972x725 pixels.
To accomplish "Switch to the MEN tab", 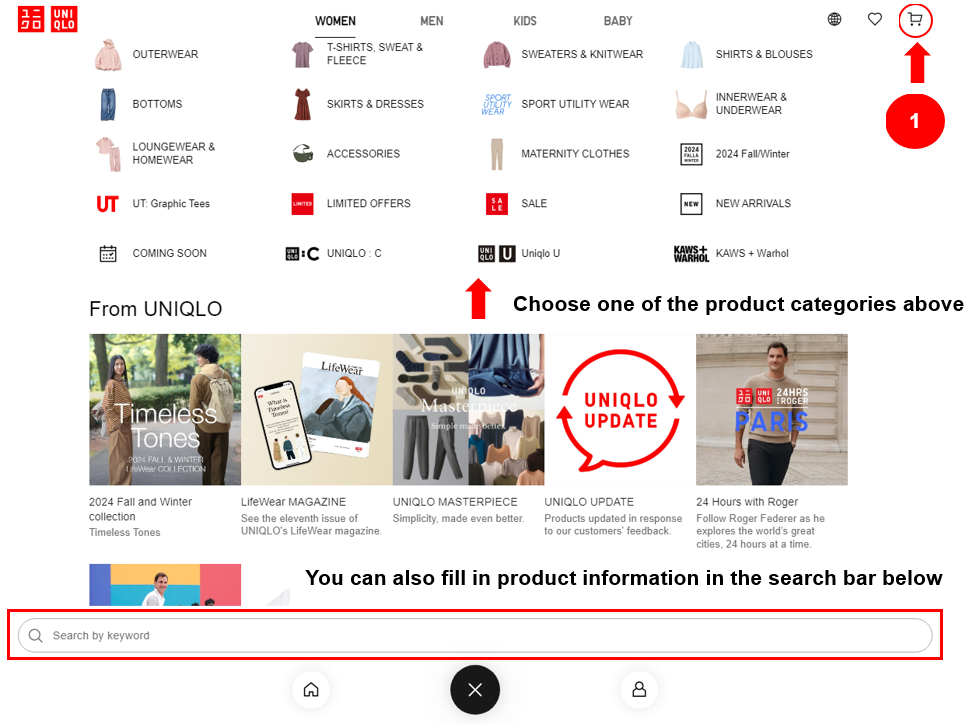I will point(431,21).
